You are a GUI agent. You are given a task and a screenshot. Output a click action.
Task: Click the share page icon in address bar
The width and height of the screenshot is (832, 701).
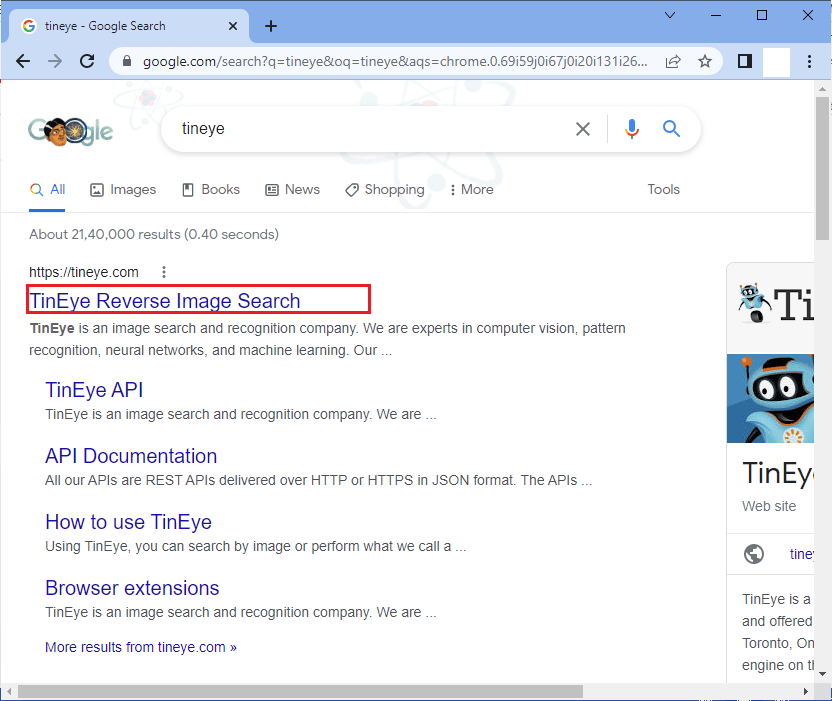673,62
